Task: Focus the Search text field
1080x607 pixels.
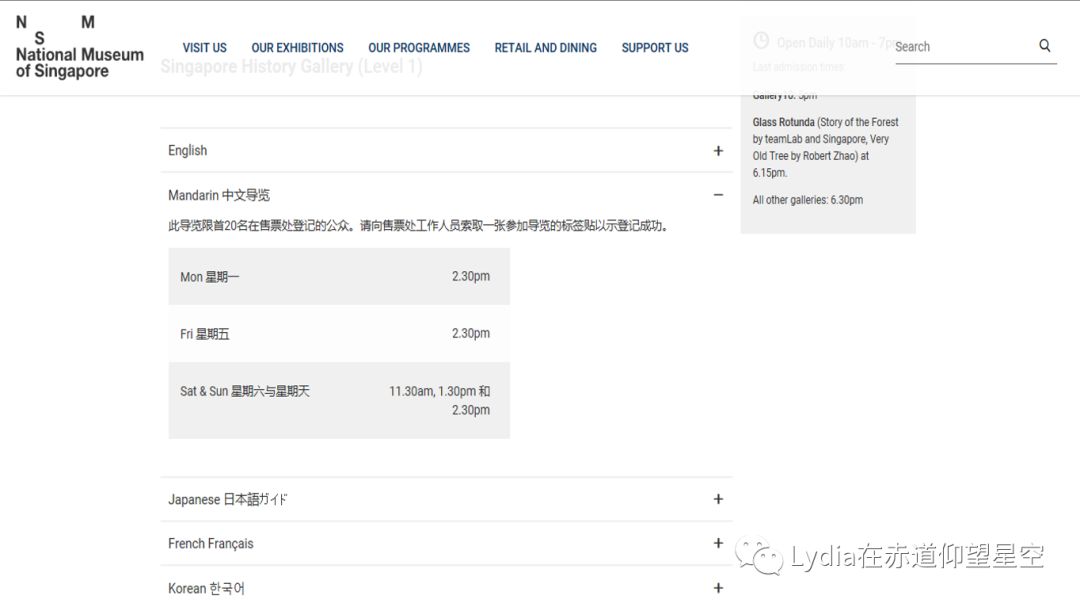Action: point(960,47)
